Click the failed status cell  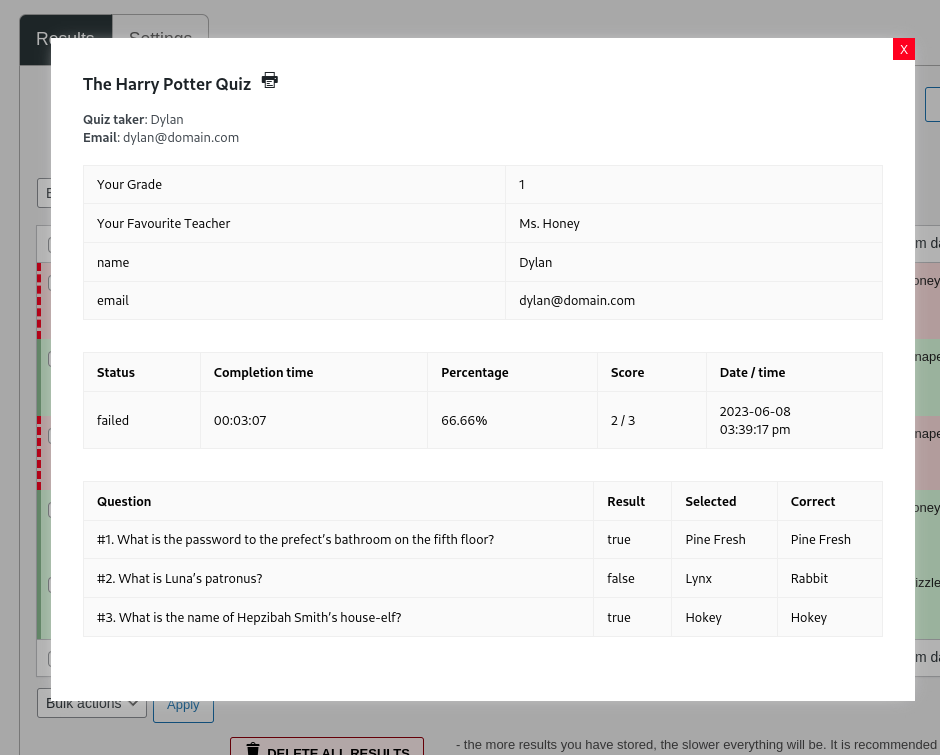[x=113, y=420]
